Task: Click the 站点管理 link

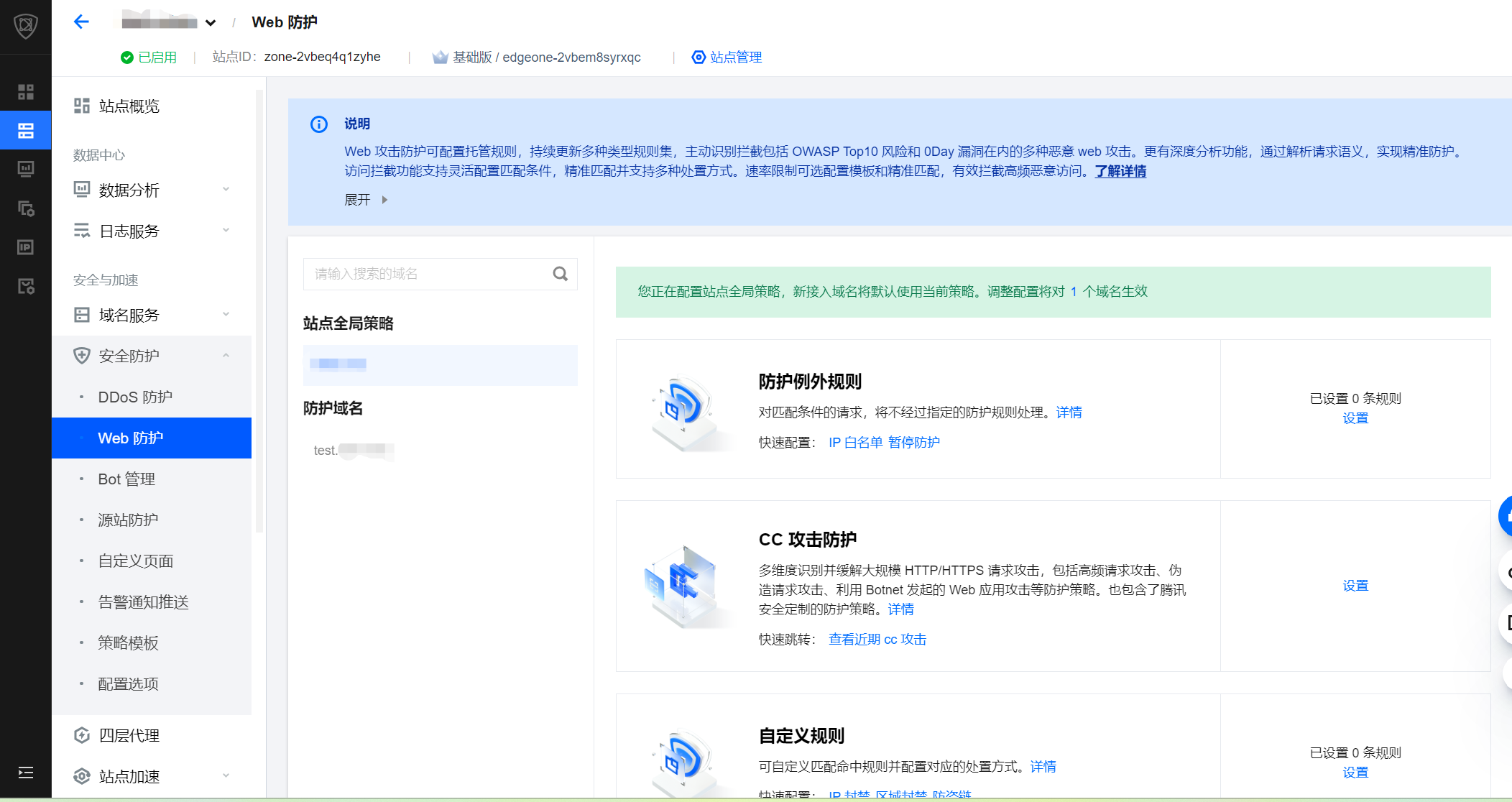Action: tap(736, 57)
